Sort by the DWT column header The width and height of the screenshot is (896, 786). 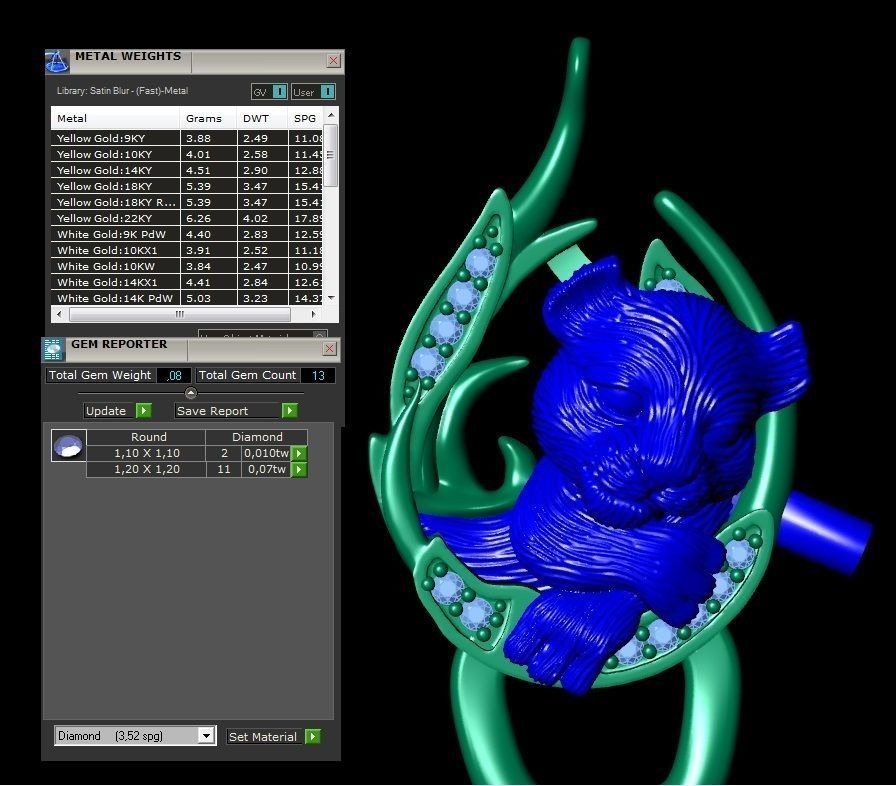[262, 118]
